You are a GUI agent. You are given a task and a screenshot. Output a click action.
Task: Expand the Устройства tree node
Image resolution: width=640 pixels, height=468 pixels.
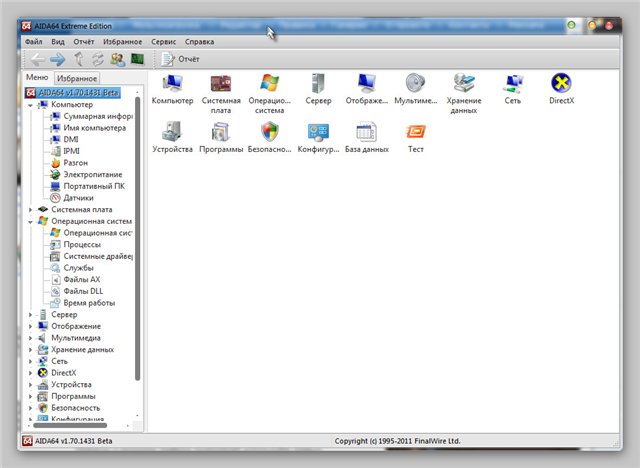tap(30, 385)
